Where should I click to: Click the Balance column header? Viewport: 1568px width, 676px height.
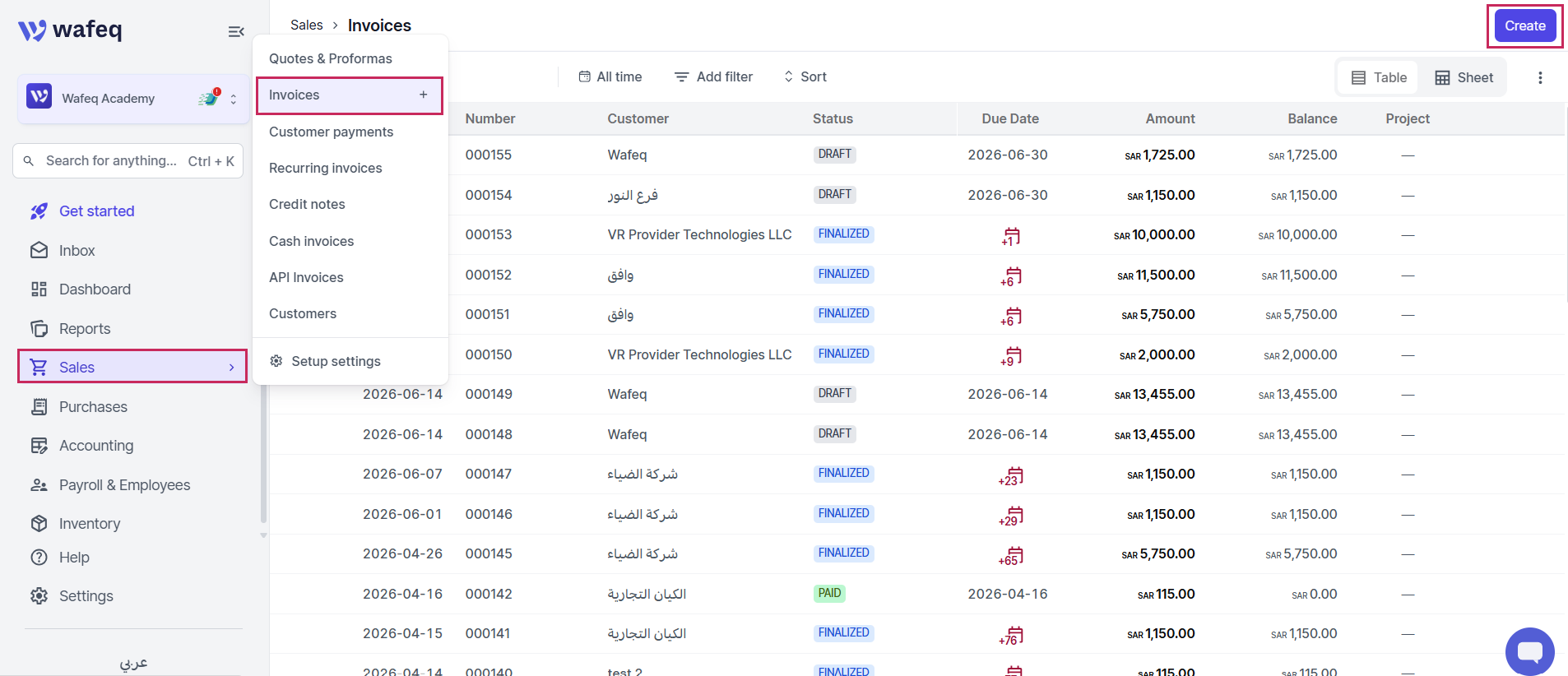[1312, 118]
